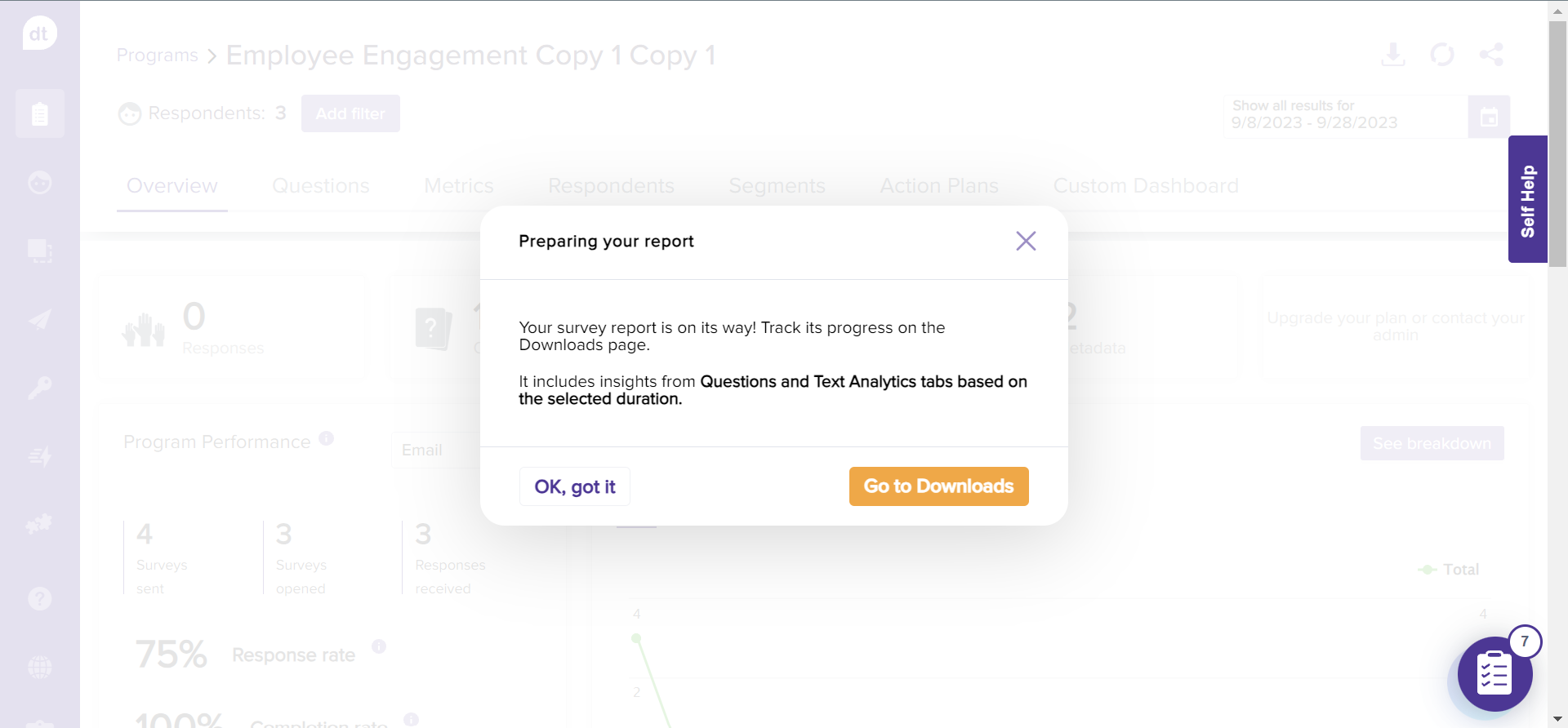
Task: Click Go to Downloads button
Action: [x=938, y=486]
